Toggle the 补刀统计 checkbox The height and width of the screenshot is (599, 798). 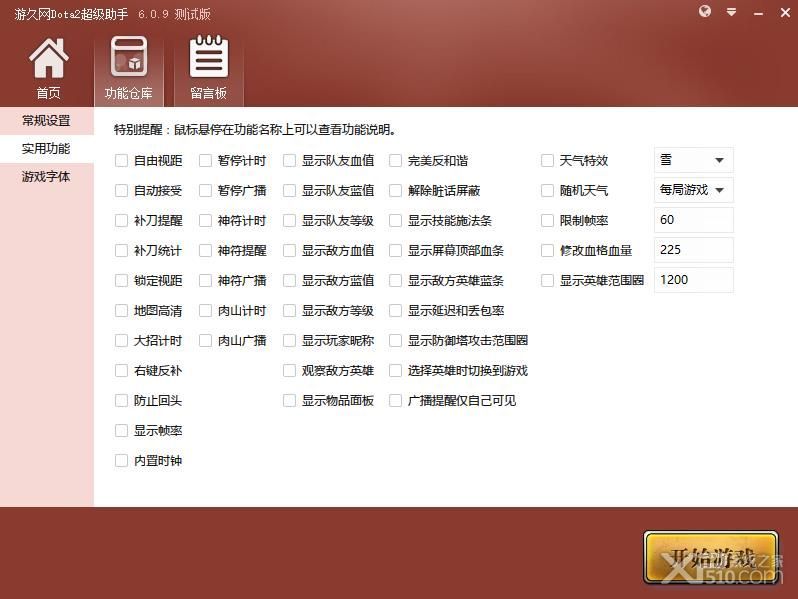[121, 251]
